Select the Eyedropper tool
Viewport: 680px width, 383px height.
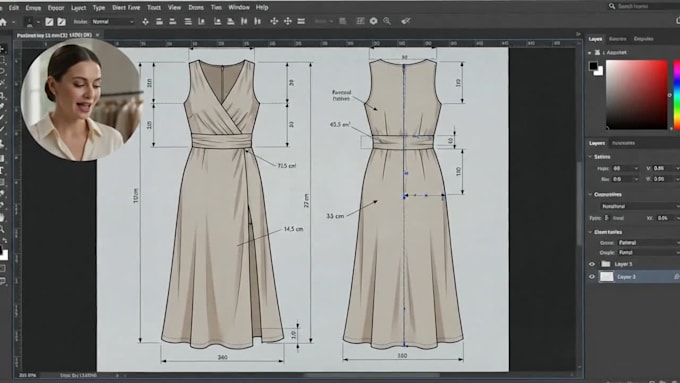pos(2,106)
